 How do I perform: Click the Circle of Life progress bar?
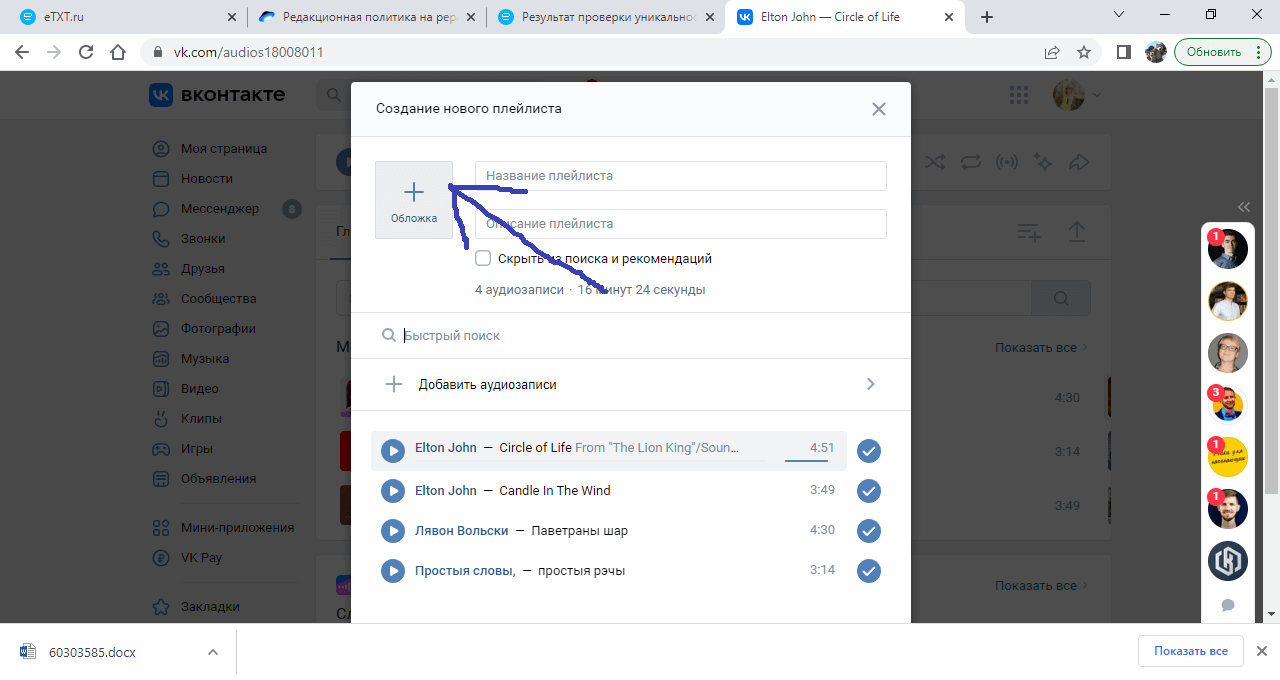point(807,461)
